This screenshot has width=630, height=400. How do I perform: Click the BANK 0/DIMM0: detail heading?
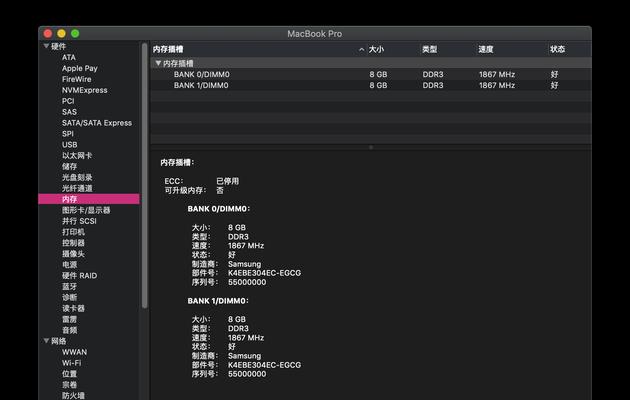click(x=219, y=209)
